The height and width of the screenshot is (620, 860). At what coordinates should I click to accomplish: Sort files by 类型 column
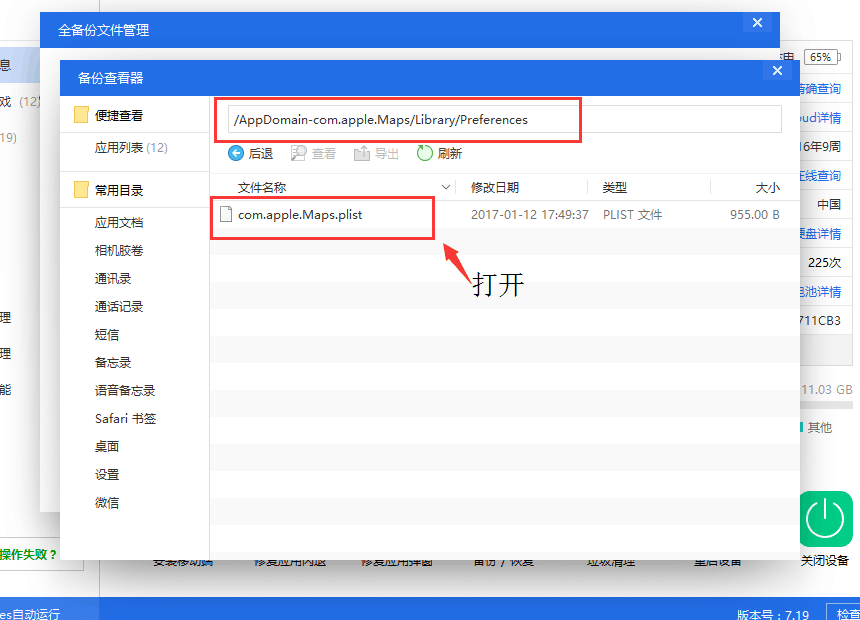614,188
